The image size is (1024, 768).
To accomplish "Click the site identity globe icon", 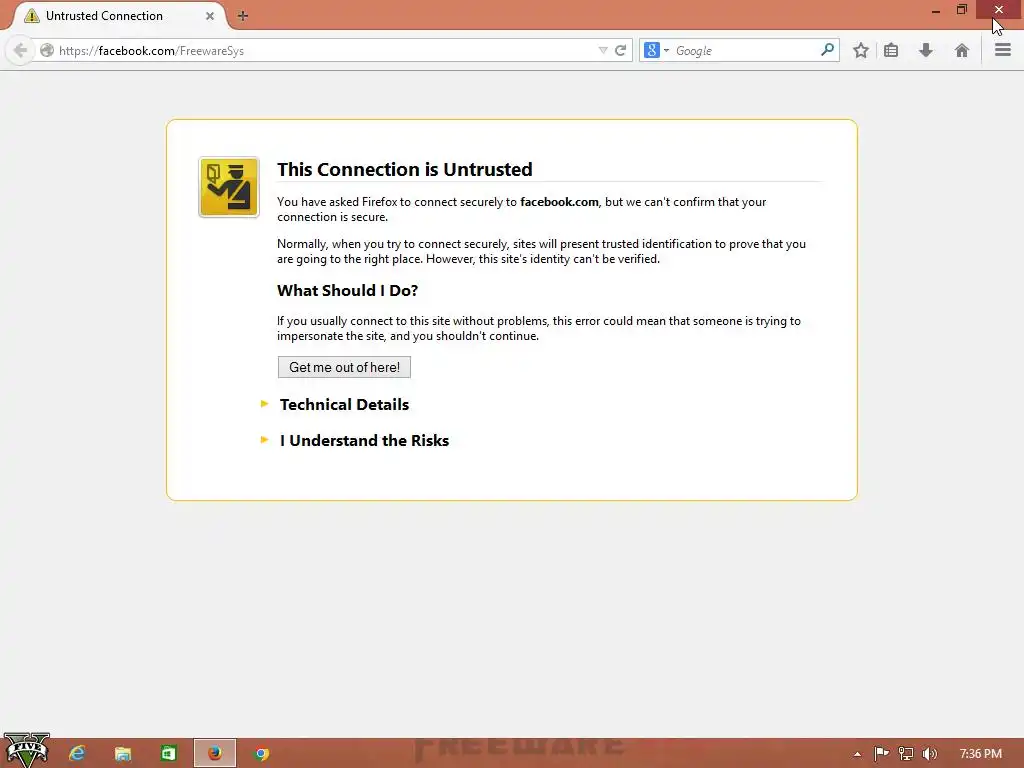I will coord(46,50).
